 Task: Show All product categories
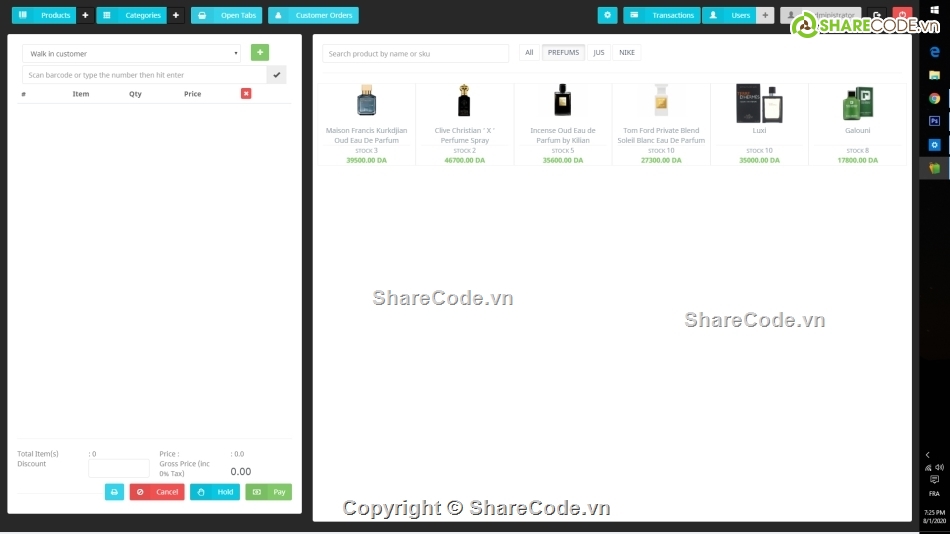point(529,53)
